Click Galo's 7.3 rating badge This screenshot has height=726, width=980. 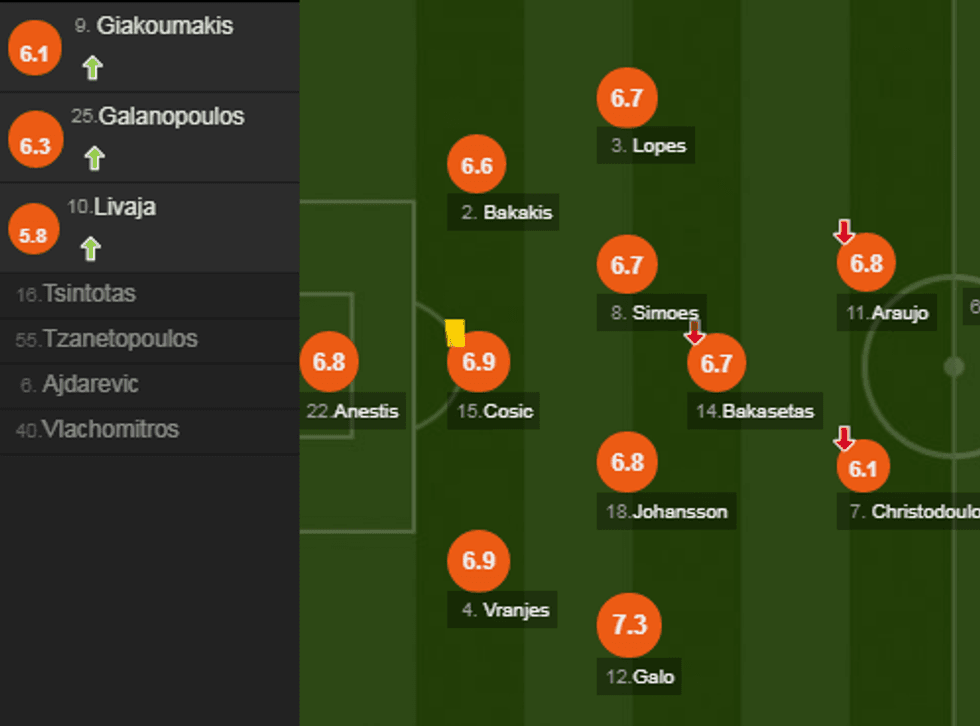pos(629,625)
